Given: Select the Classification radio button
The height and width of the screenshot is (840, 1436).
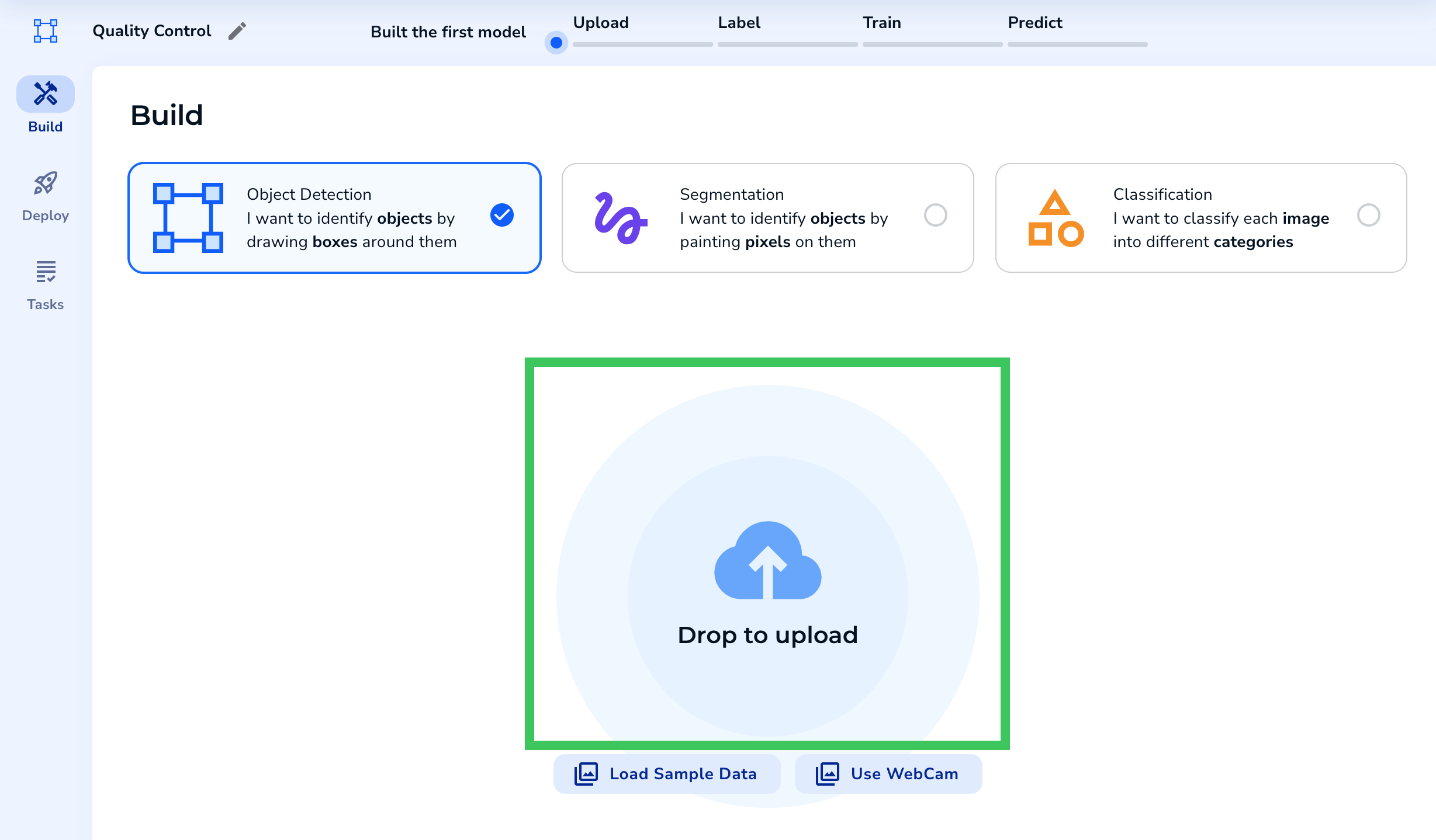Looking at the screenshot, I should [x=1368, y=216].
